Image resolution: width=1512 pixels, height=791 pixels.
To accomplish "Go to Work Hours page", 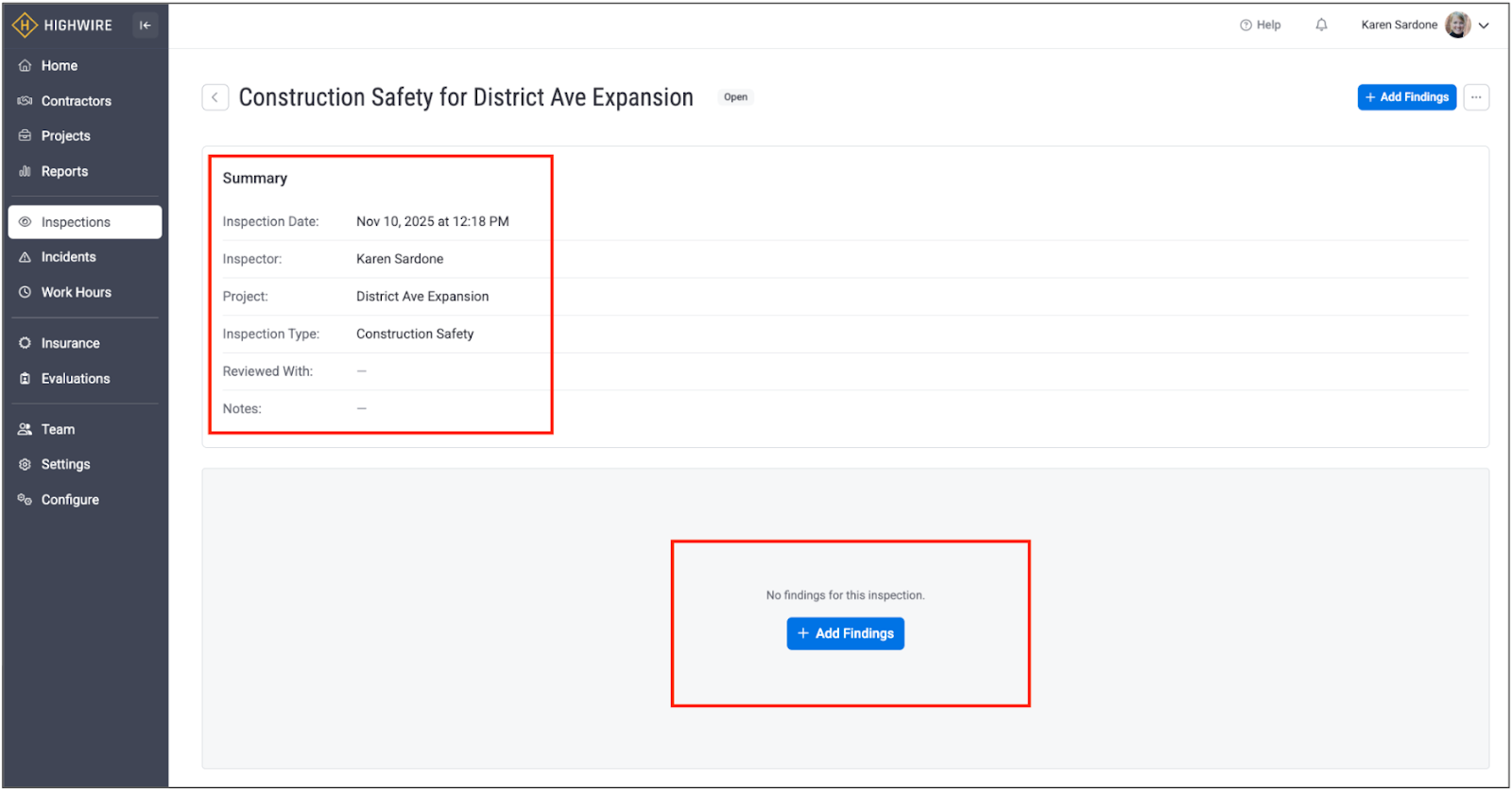I will (x=76, y=293).
